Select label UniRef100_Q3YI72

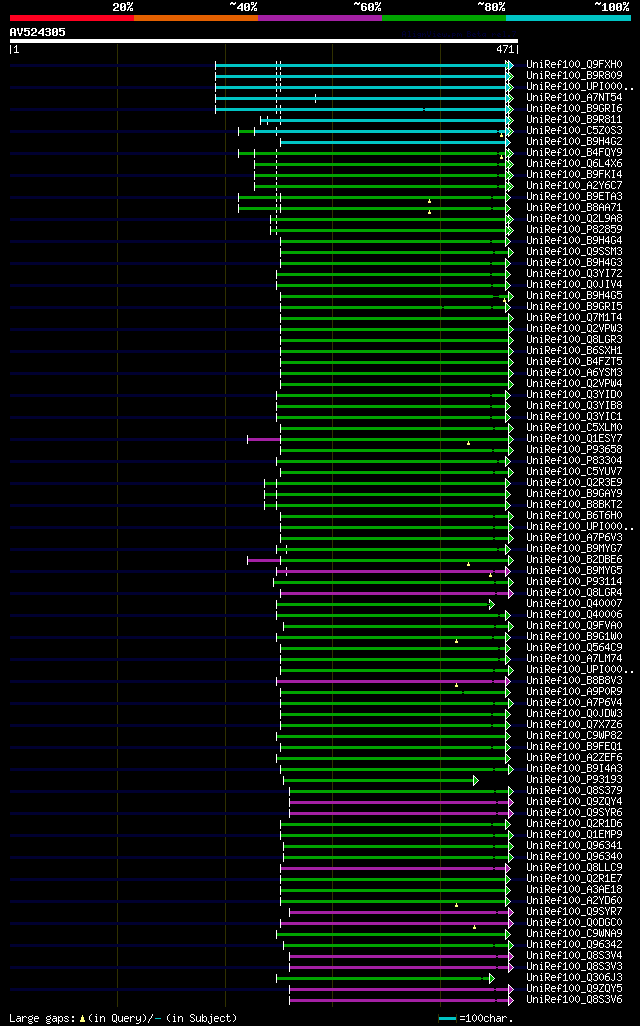574,274
